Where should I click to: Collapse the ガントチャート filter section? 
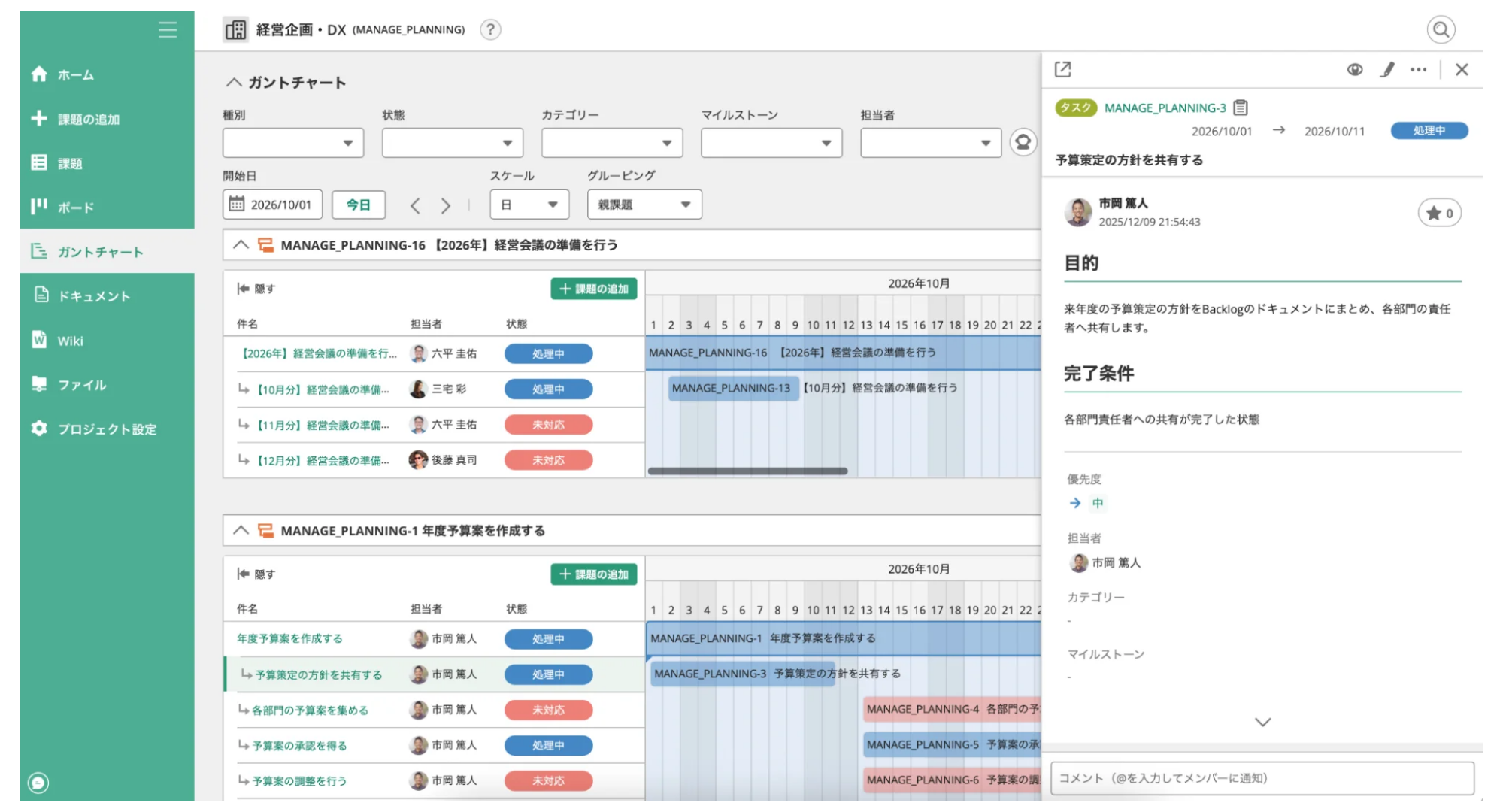[234, 83]
